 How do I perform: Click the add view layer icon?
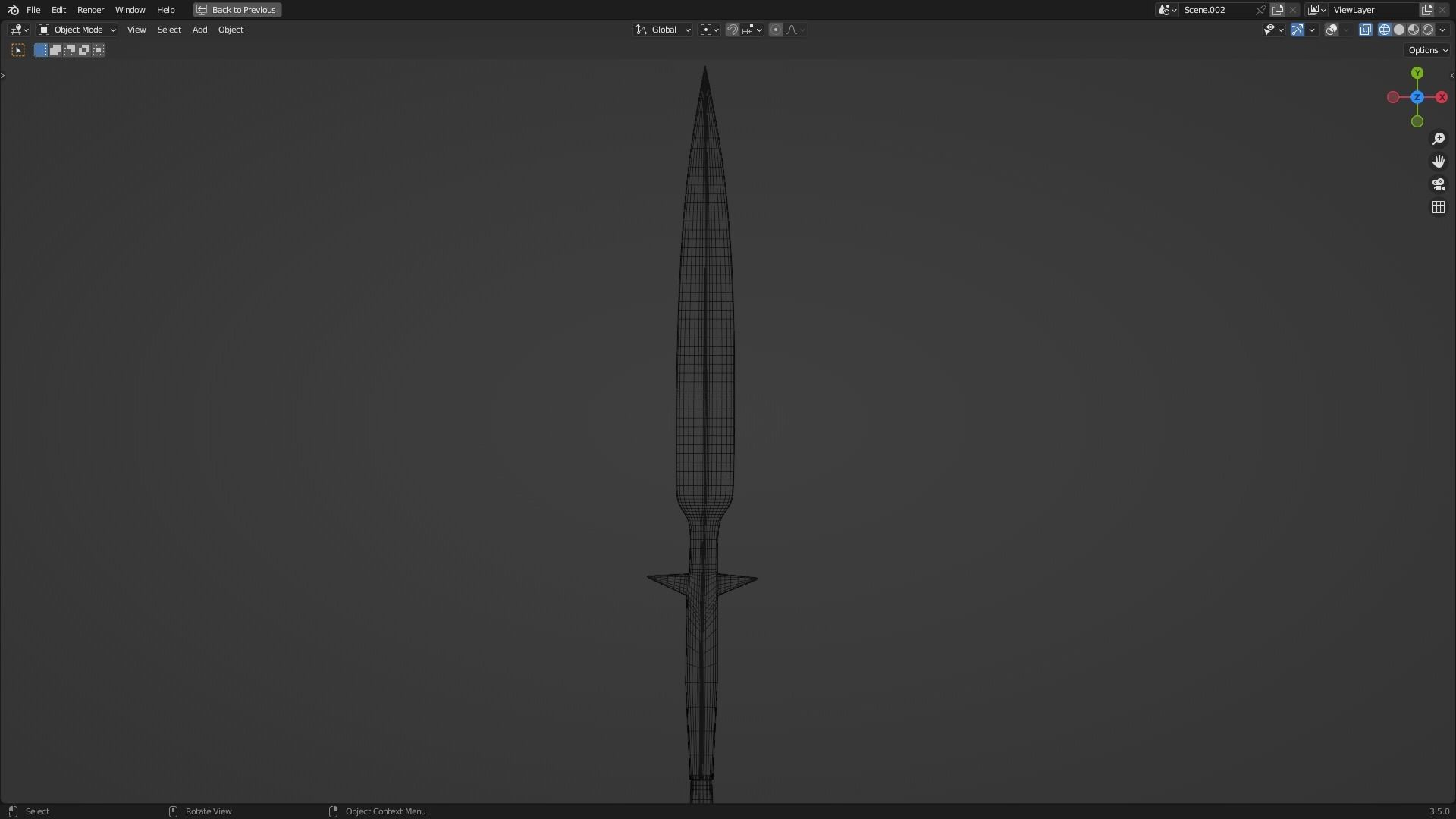(1427, 10)
